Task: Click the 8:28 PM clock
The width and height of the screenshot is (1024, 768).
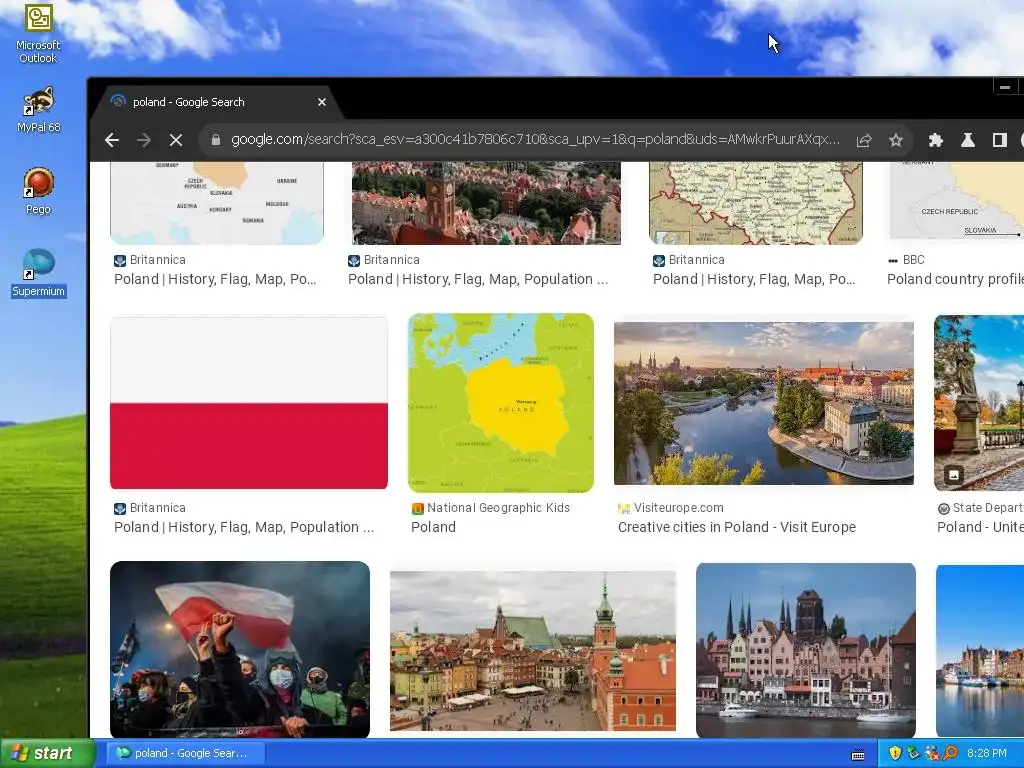Action: [x=987, y=753]
